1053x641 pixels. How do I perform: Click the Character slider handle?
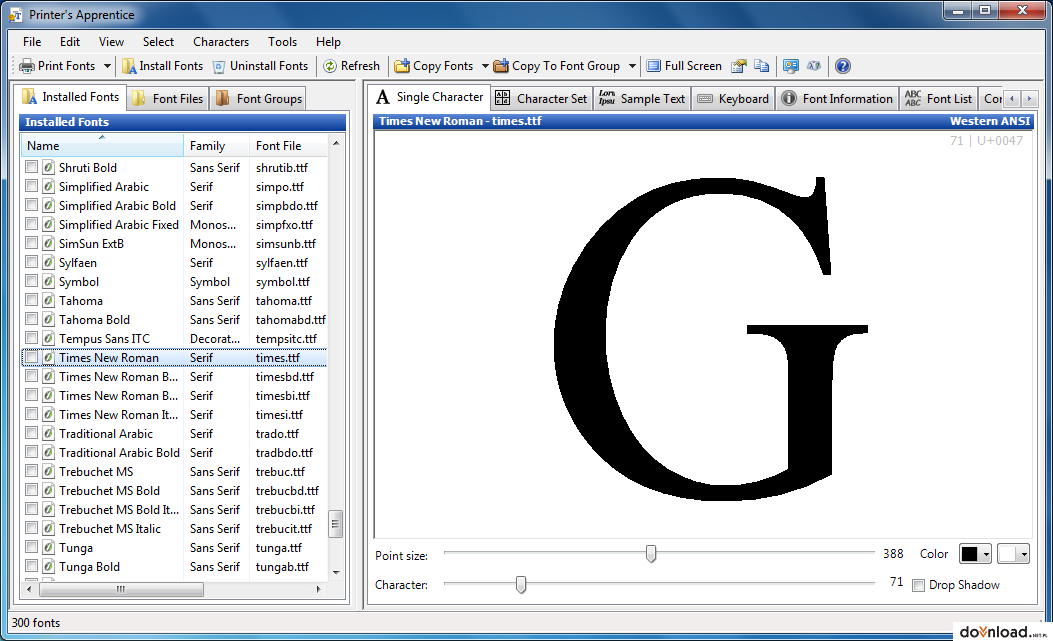point(520,585)
